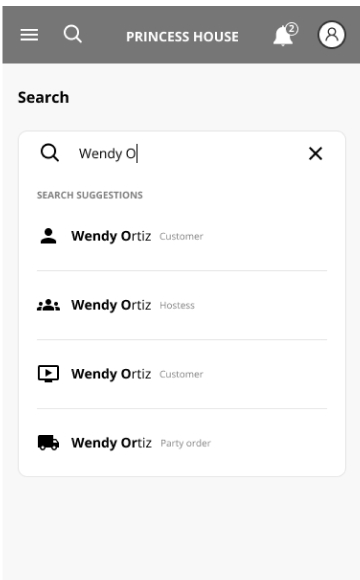This screenshot has width=360, height=580.
Task: Click the notification count badge 2
Action: tap(292, 29)
